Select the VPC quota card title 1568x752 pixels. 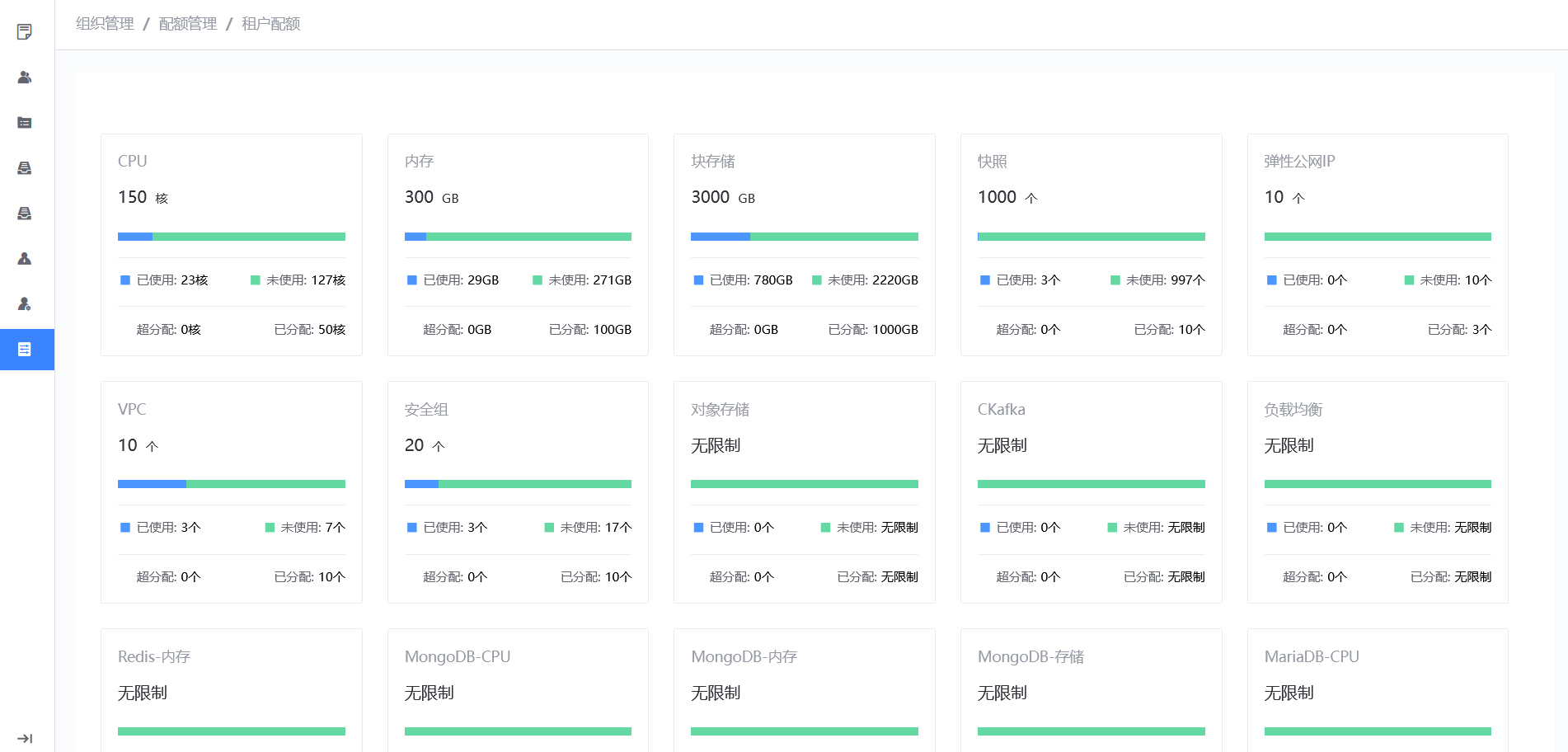pos(132,409)
